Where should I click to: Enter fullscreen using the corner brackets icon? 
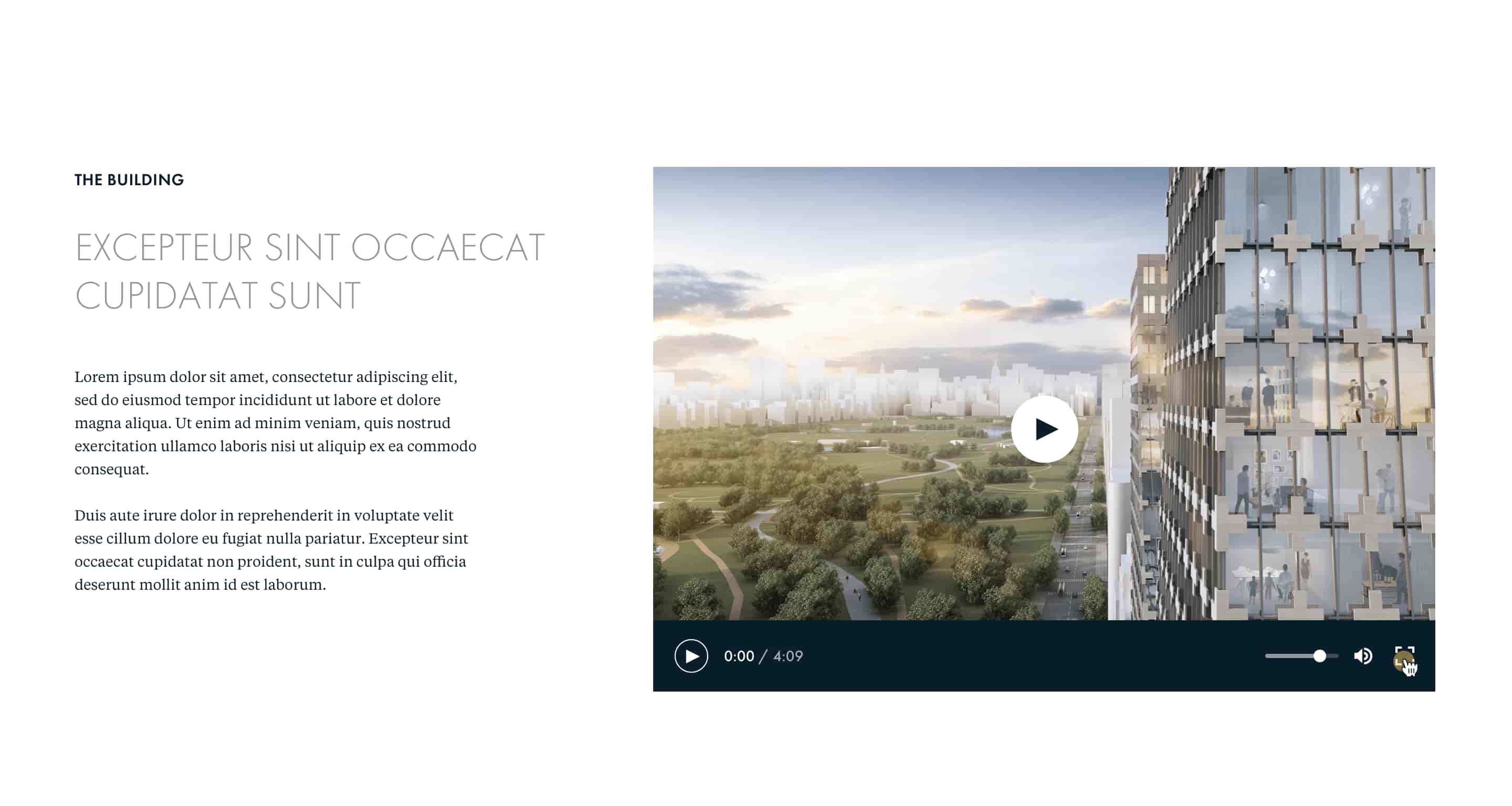click(1404, 656)
